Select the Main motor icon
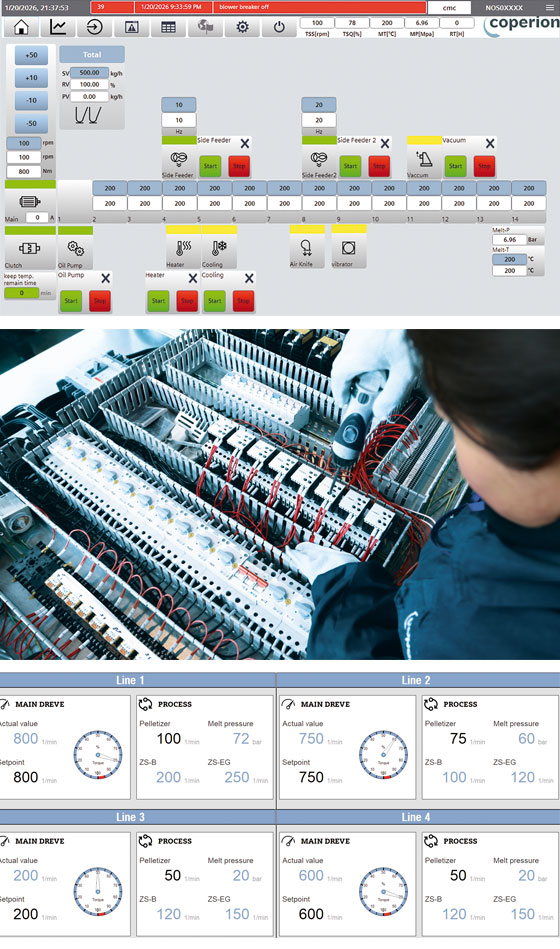This screenshot has width=560, height=949. click(x=30, y=202)
